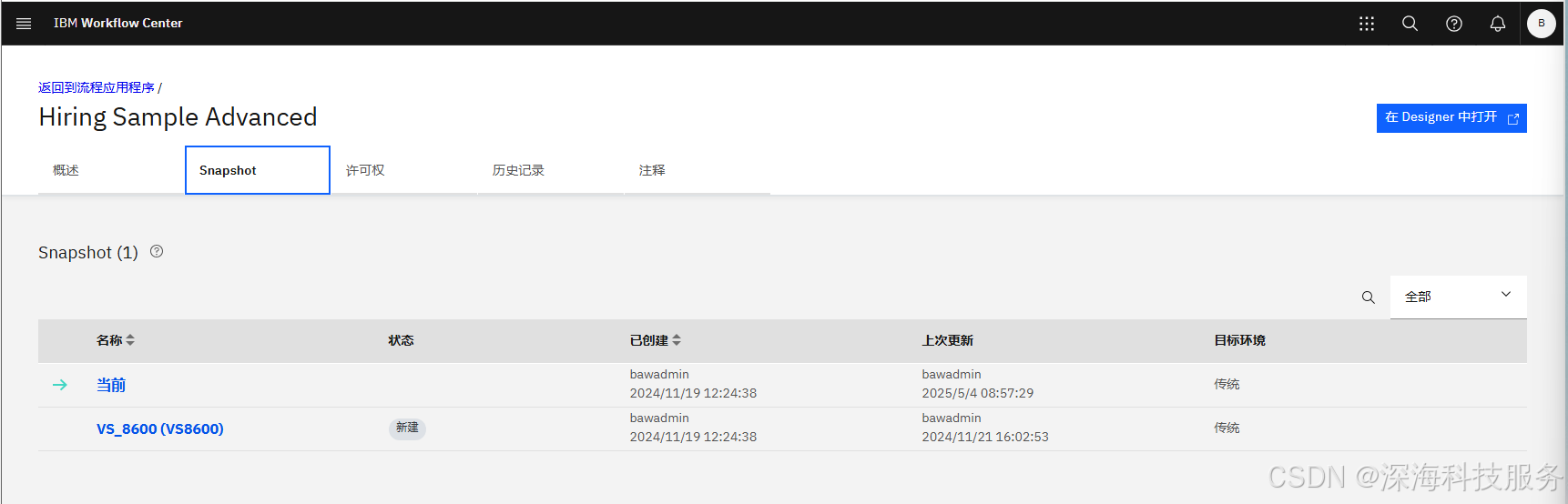Image resolution: width=1568 pixels, height=504 pixels.
Task: Follow the 返回到流程应用程序 breadcrumb link
Action: tap(97, 87)
